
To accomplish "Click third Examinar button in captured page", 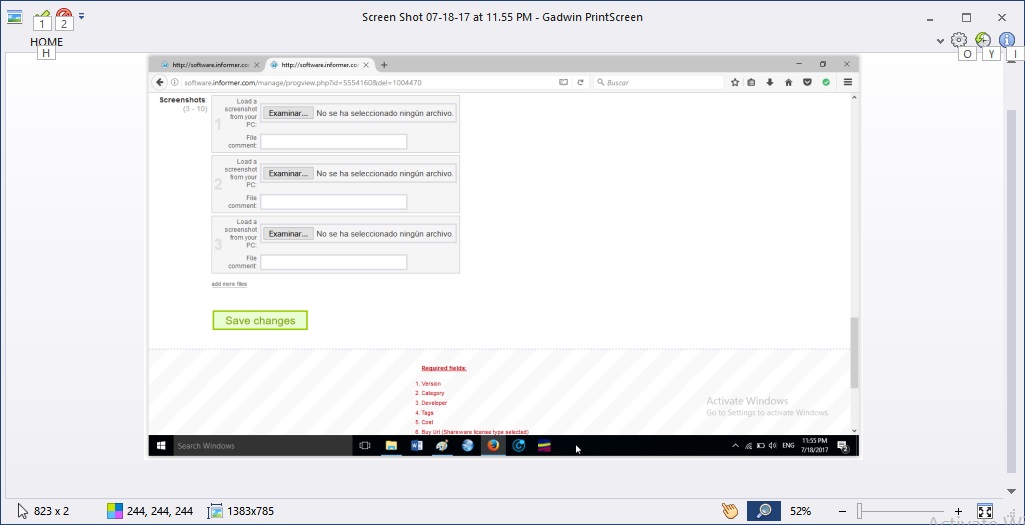I will click(x=288, y=233).
